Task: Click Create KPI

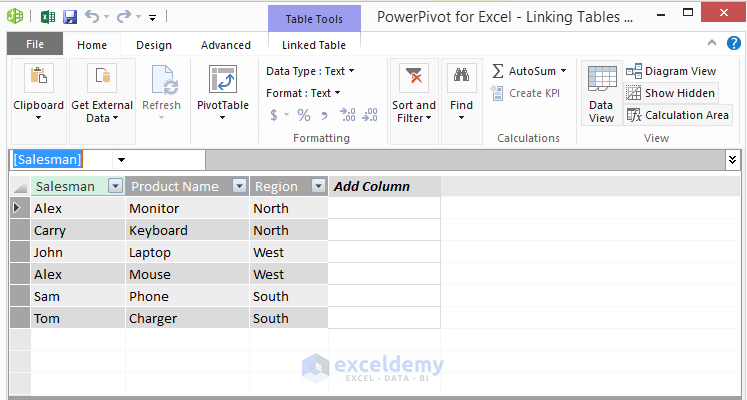Action: pyautogui.click(x=526, y=93)
